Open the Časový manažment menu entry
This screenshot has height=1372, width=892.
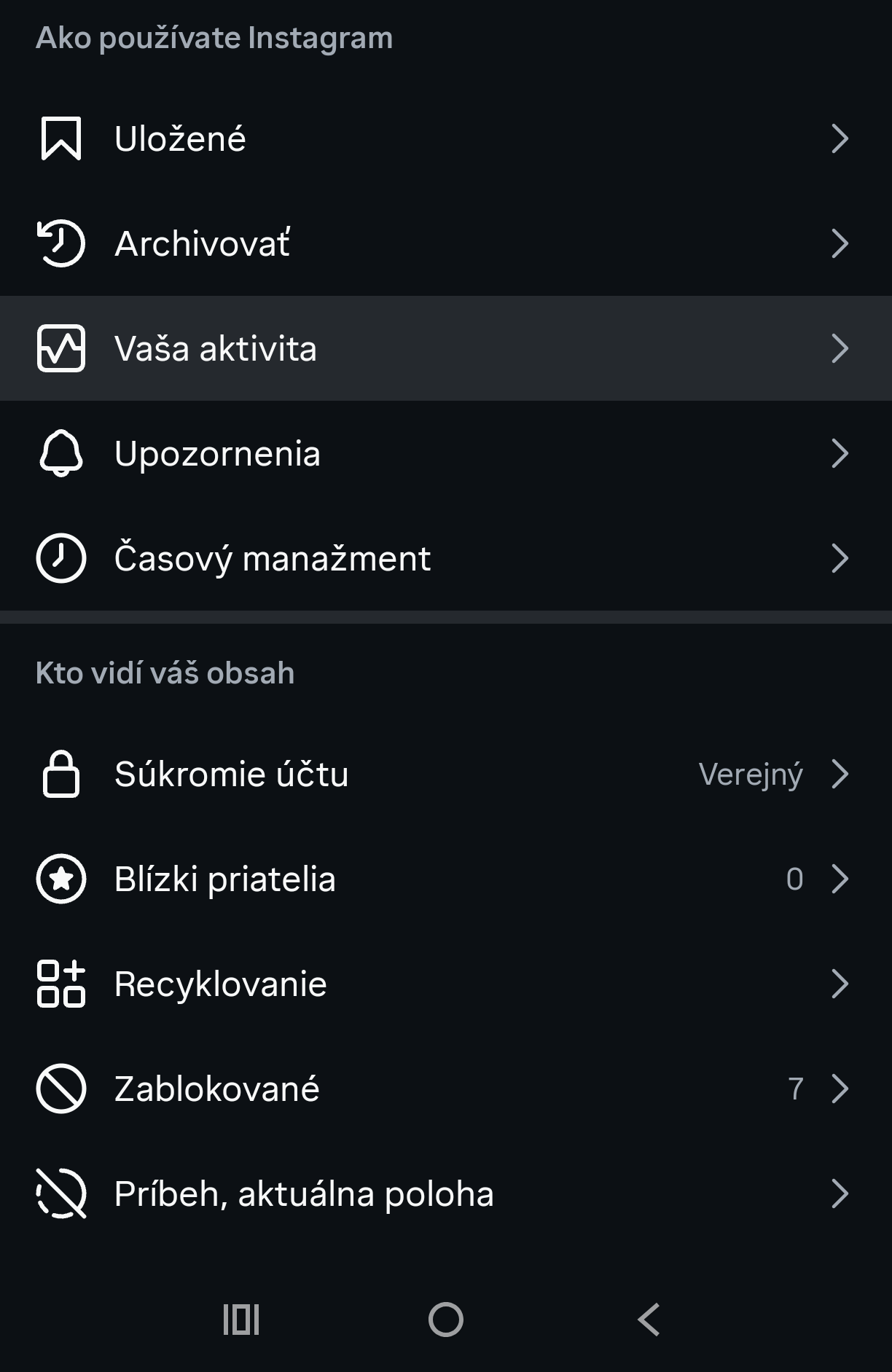click(273, 558)
